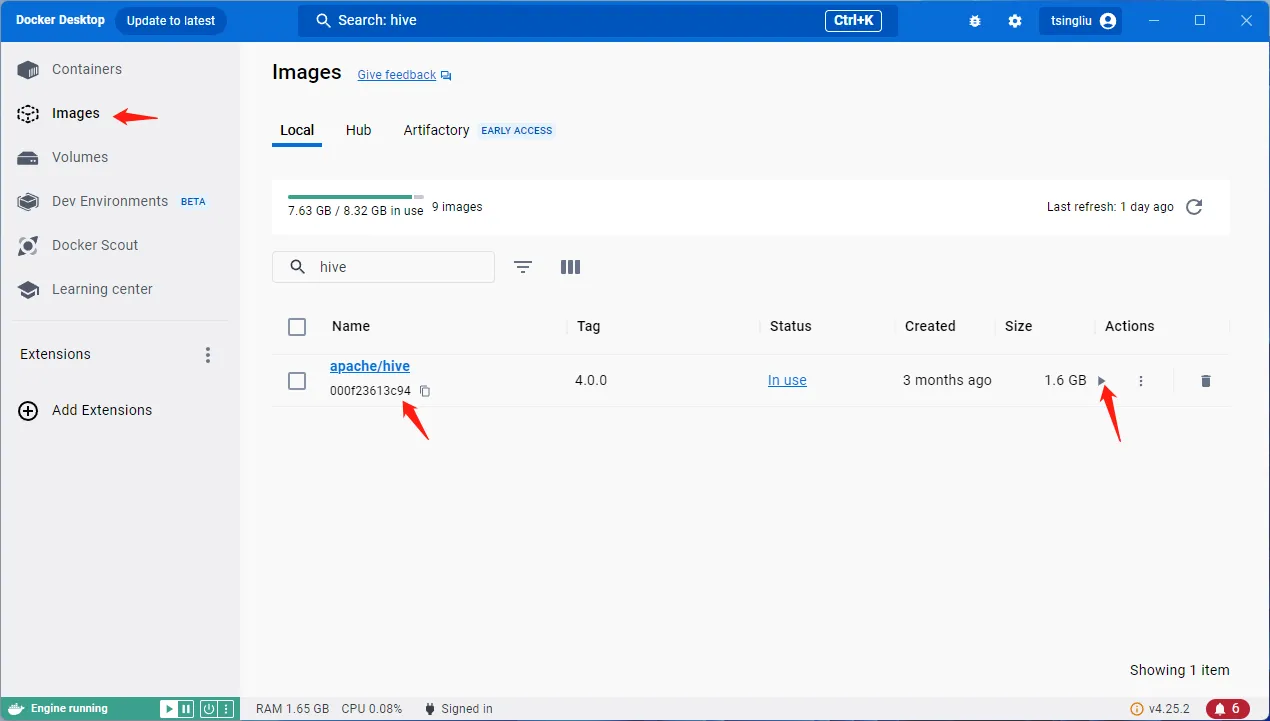The image size is (1270, 721).
Task: Focus the images filter field containing hive
Action: [383, 267]
